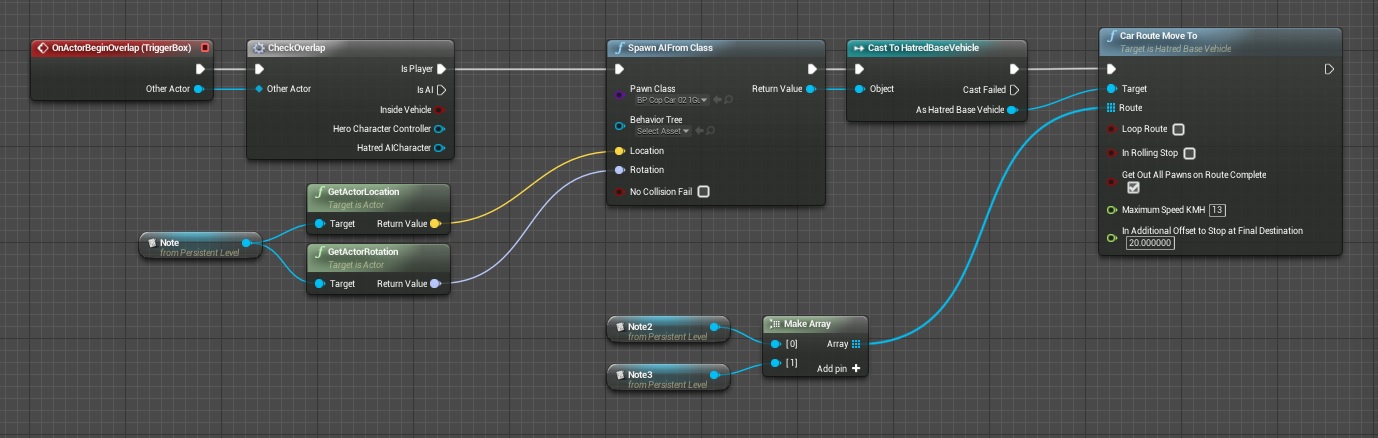Click Hatred AICharacter output pin
This screenshot has height=438, width=1378.
pyautogui.click(x=440, y=148)
